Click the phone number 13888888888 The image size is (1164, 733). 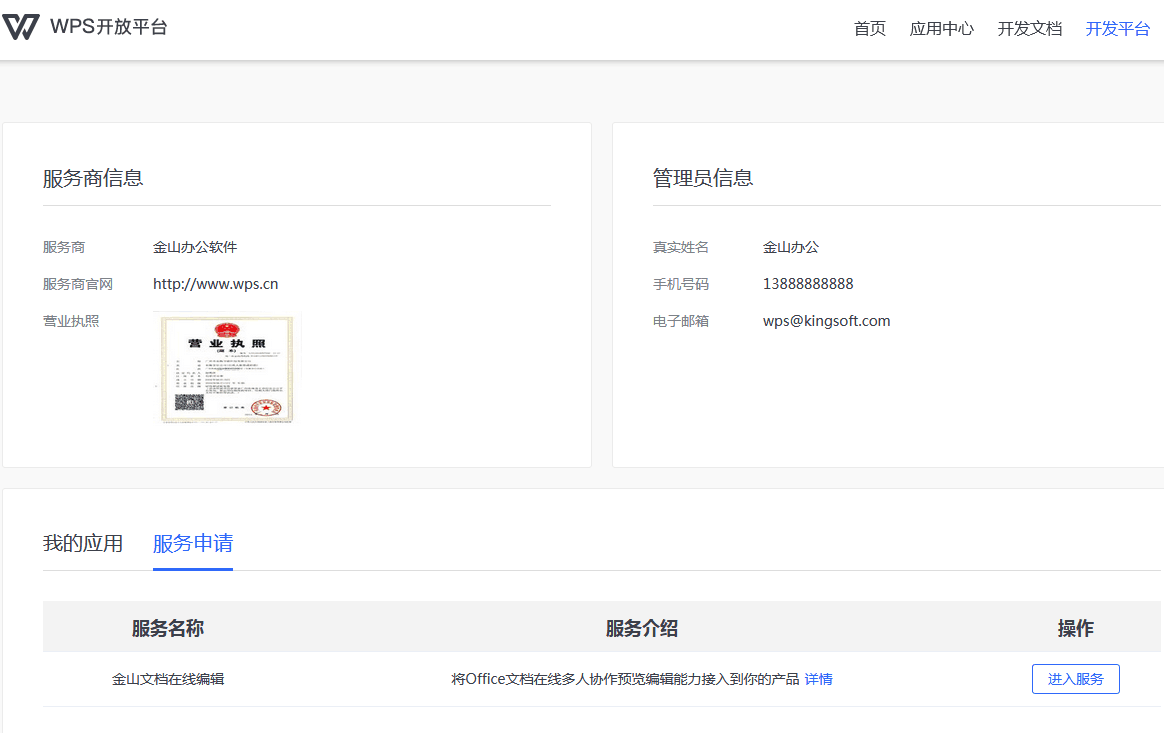click(x=808, y=284)
